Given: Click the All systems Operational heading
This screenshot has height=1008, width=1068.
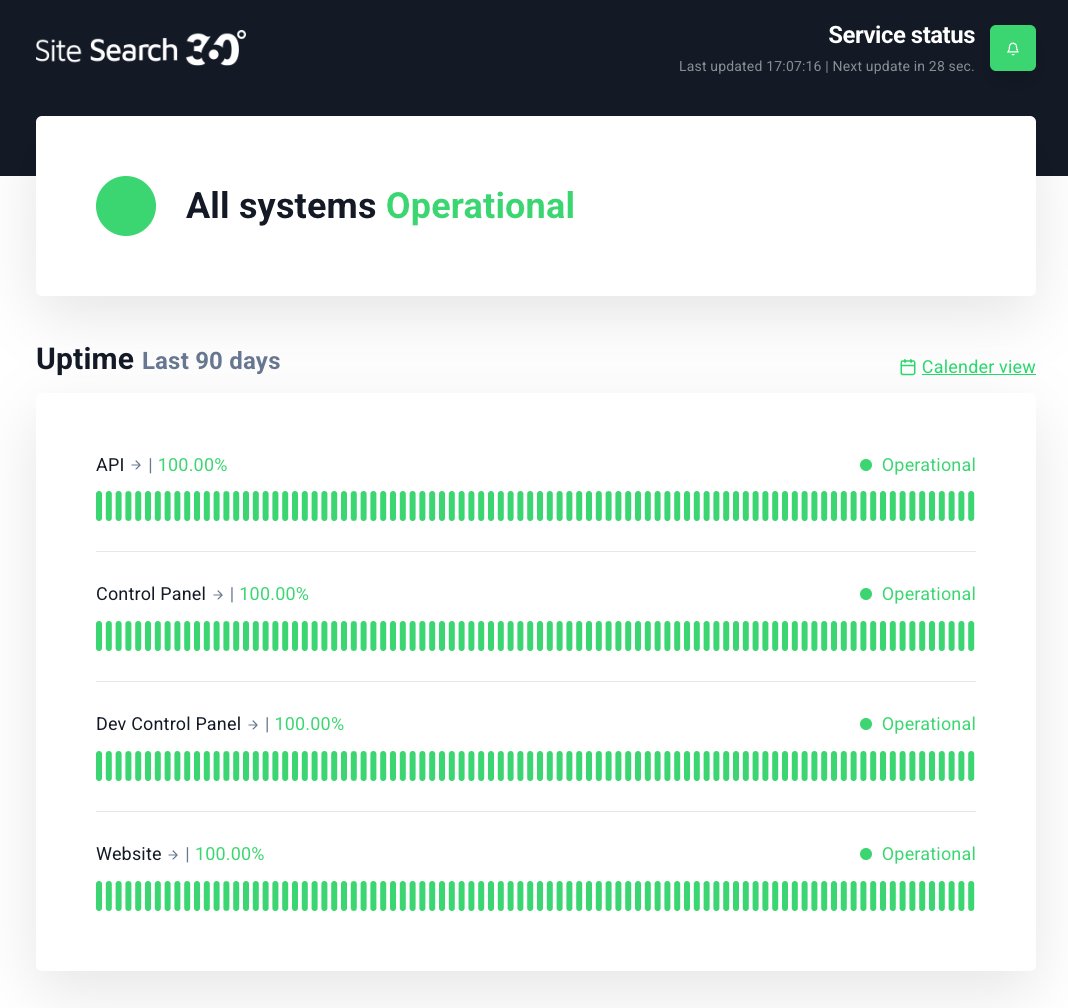Looking at the screenshot, I should 380,206.
